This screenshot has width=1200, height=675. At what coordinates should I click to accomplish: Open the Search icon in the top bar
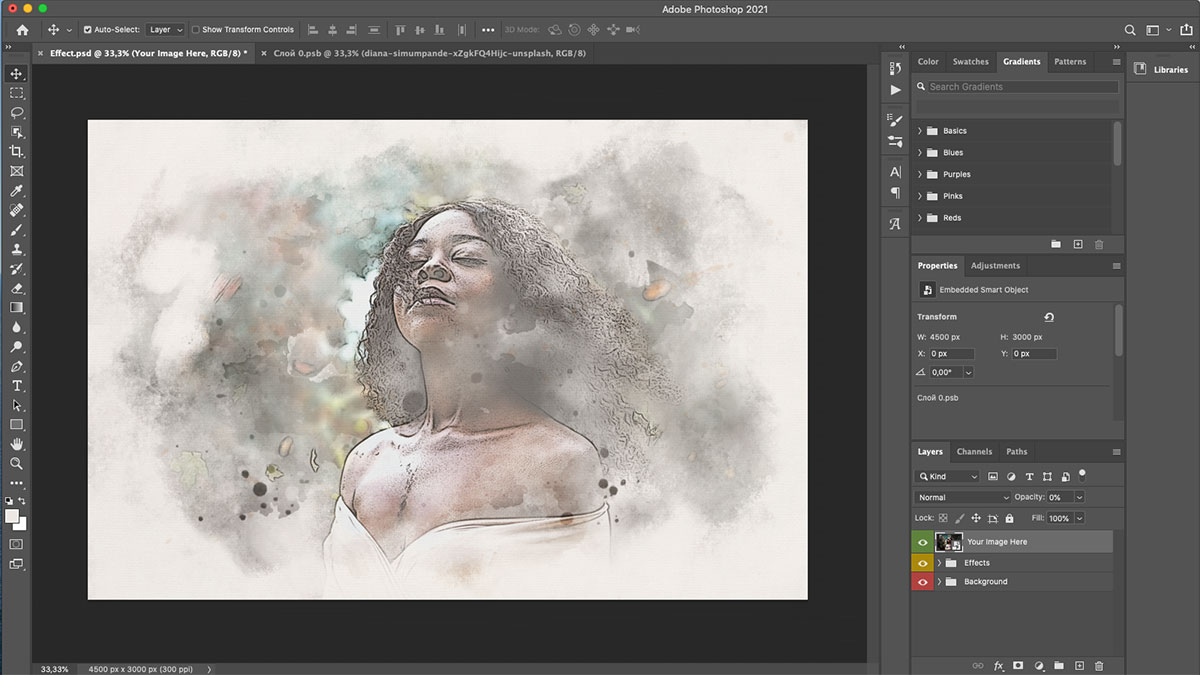(x=1131, y=30)
